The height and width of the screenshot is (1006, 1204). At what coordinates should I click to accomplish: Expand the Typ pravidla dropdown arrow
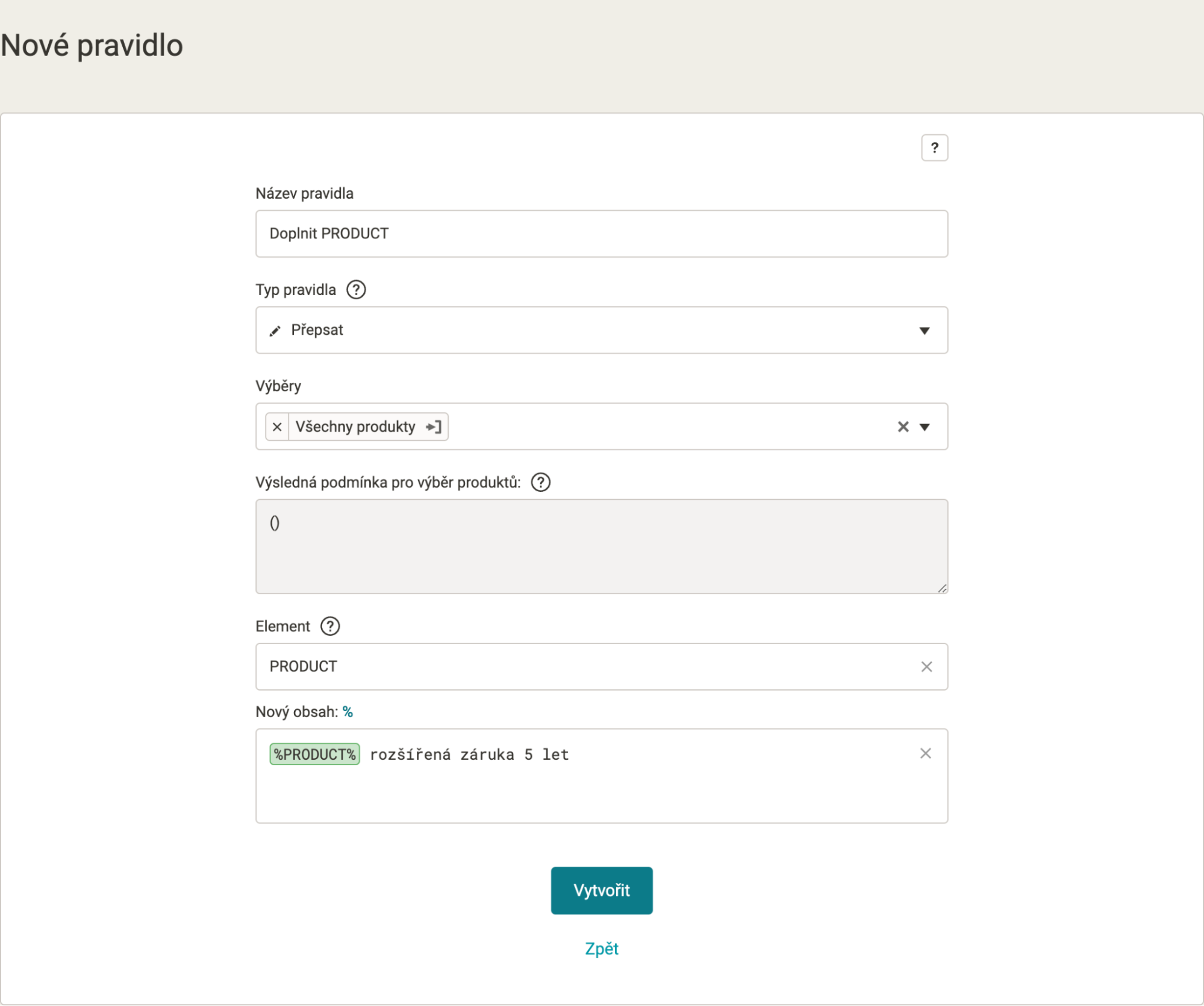tap(925, 331)
